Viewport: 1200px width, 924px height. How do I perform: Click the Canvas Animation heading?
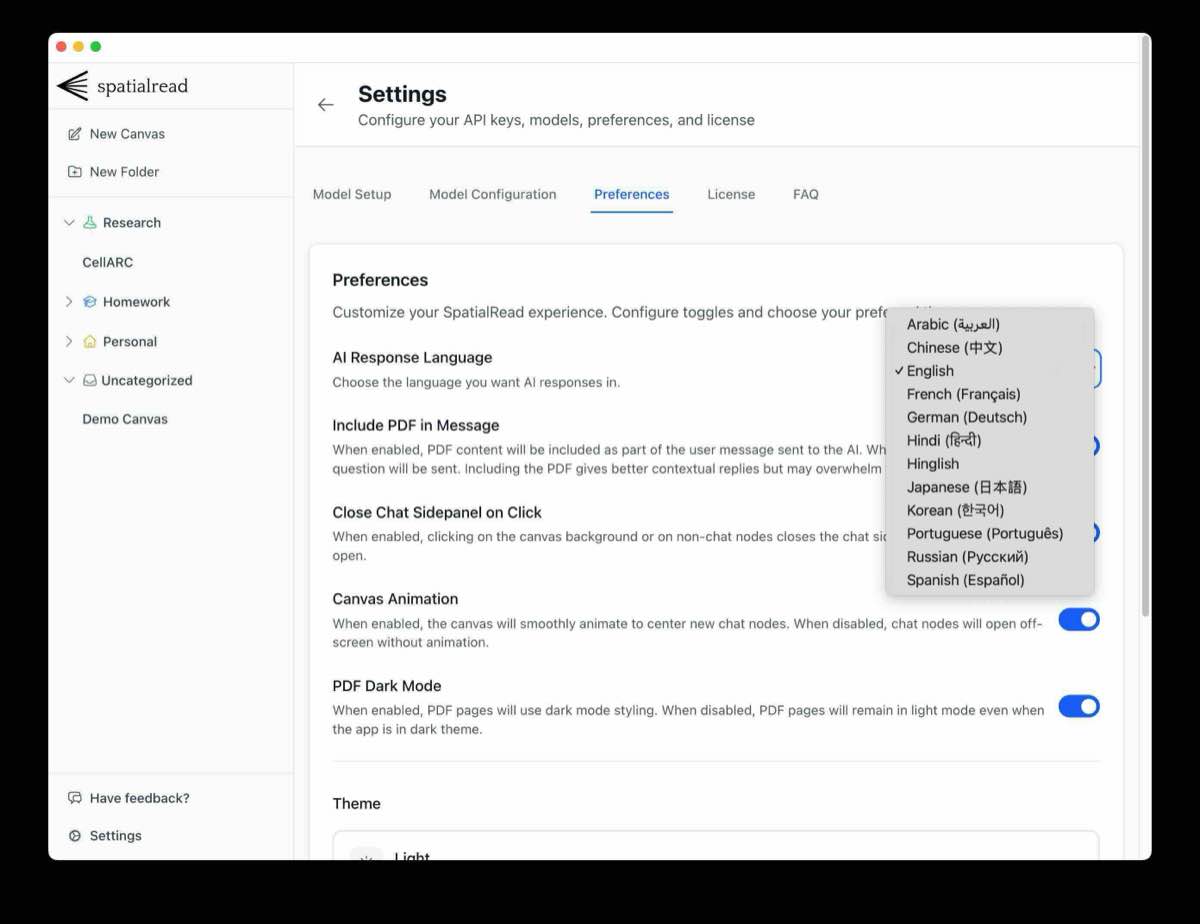pyautogui.click(x=395, y=599)
